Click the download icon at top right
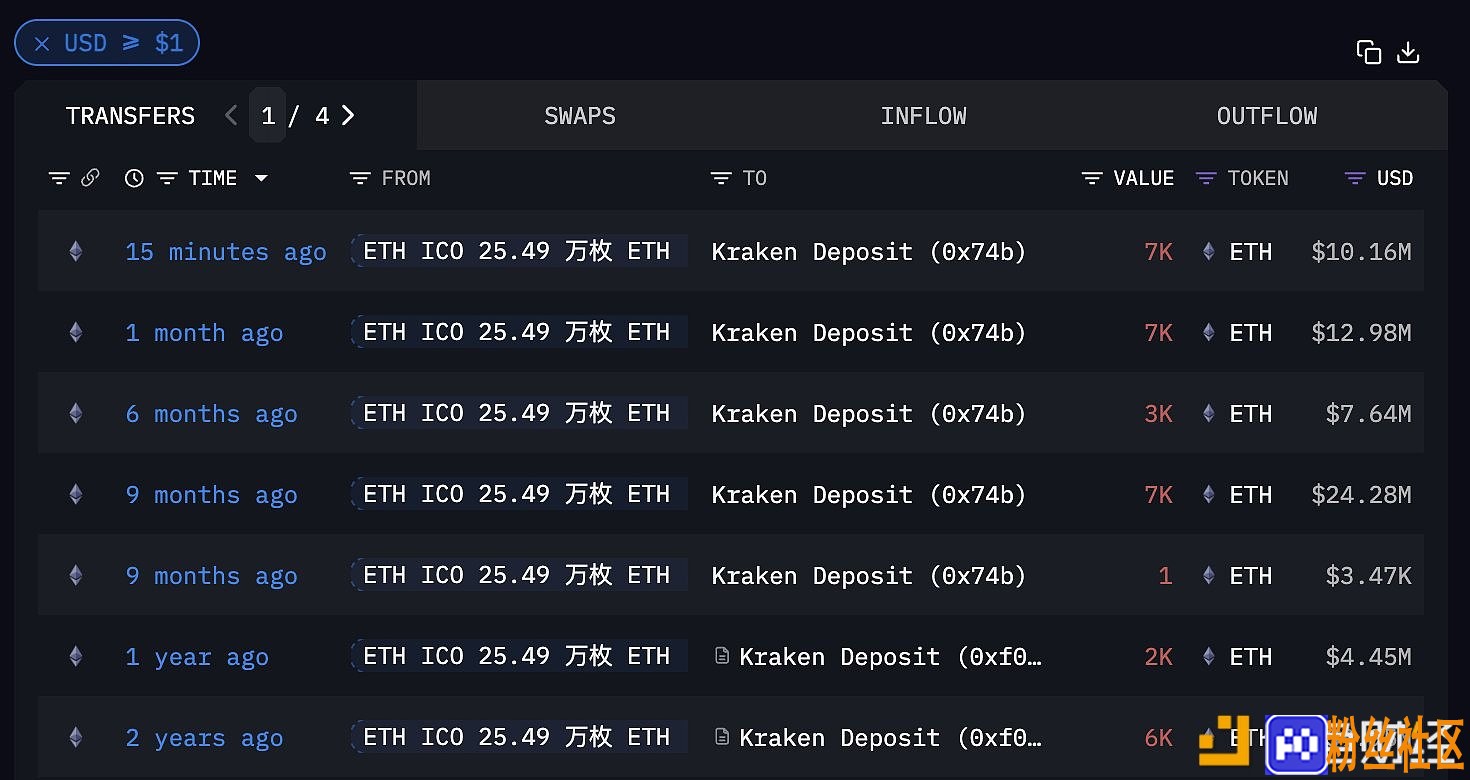Viewport: 1470px width, 780px height. coord(1408,52)
